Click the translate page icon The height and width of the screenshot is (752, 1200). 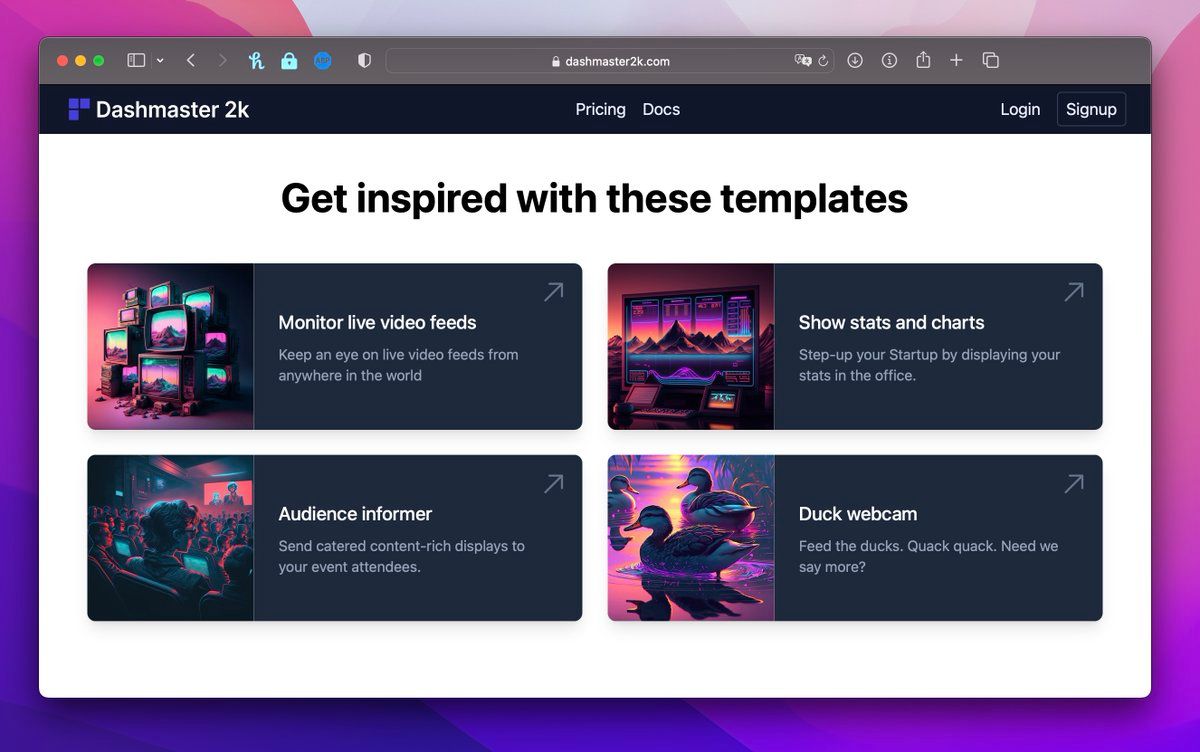pyautogui.click(x=802, y=61)
